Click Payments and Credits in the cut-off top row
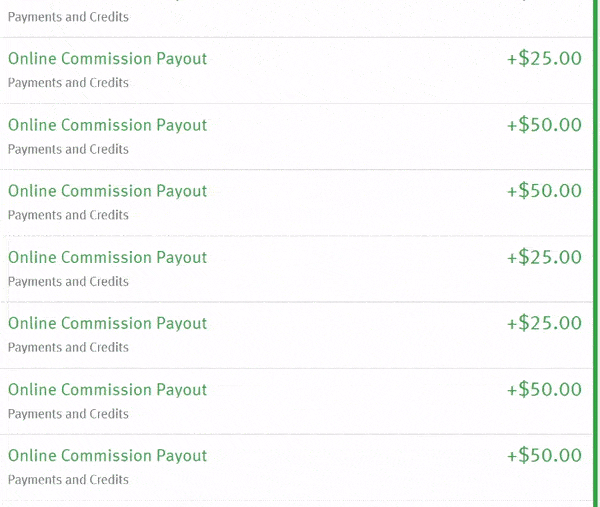Viewport: 600px width, 507px height. click(68, 17)
